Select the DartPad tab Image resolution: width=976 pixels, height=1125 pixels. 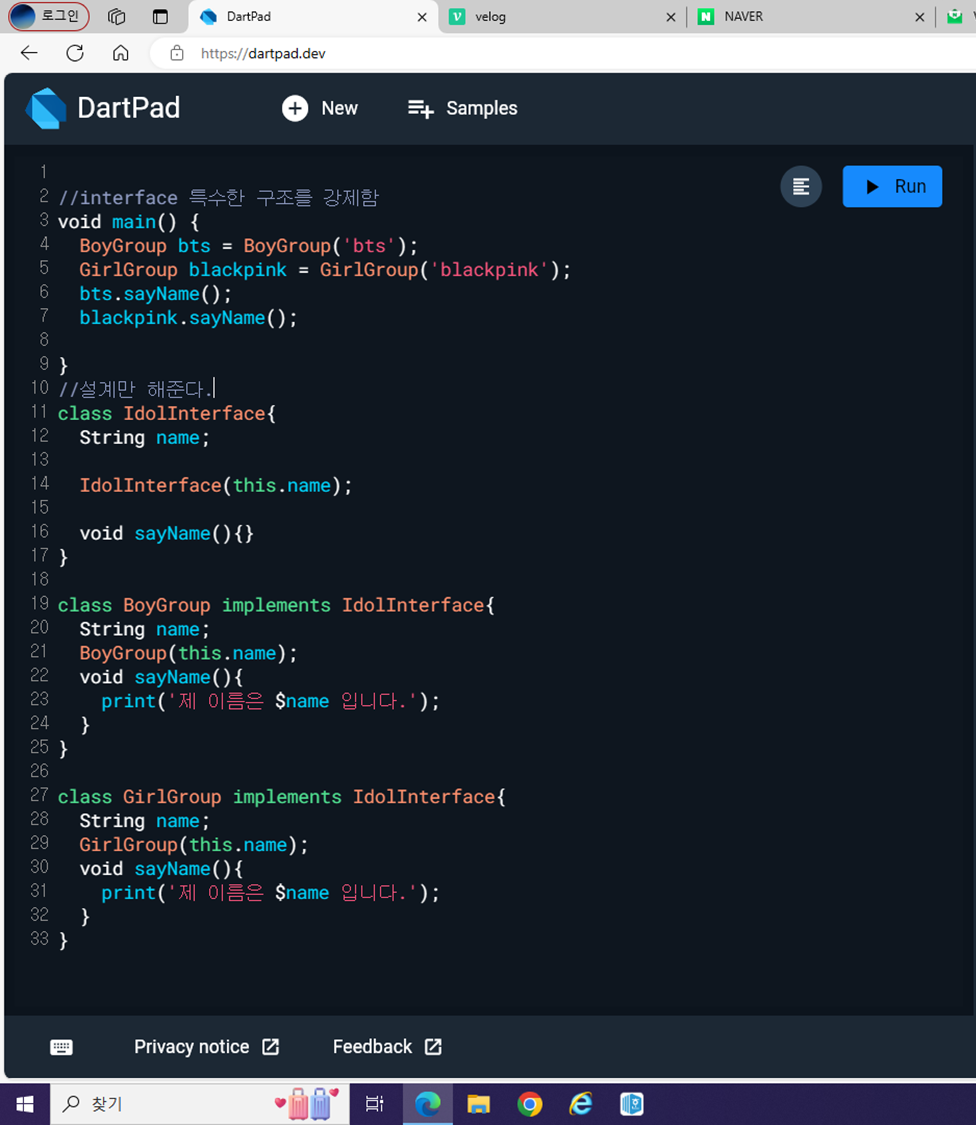click(x=314, y=17)
